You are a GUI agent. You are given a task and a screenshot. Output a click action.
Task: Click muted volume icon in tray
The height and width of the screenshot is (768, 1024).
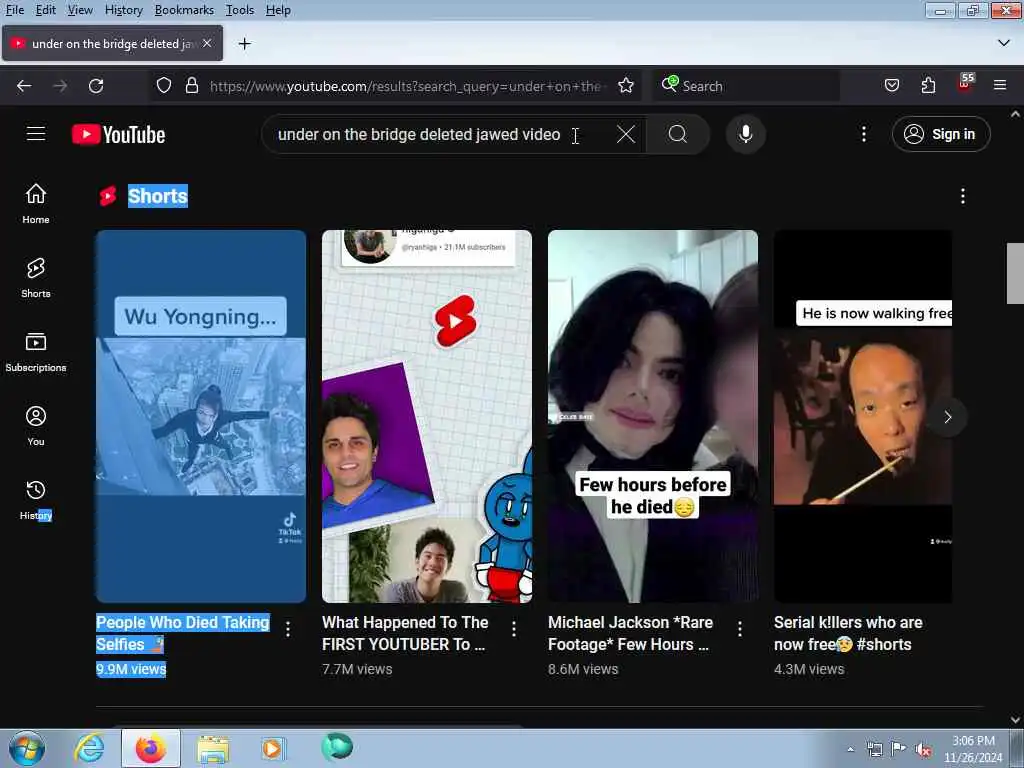(923, 749)
